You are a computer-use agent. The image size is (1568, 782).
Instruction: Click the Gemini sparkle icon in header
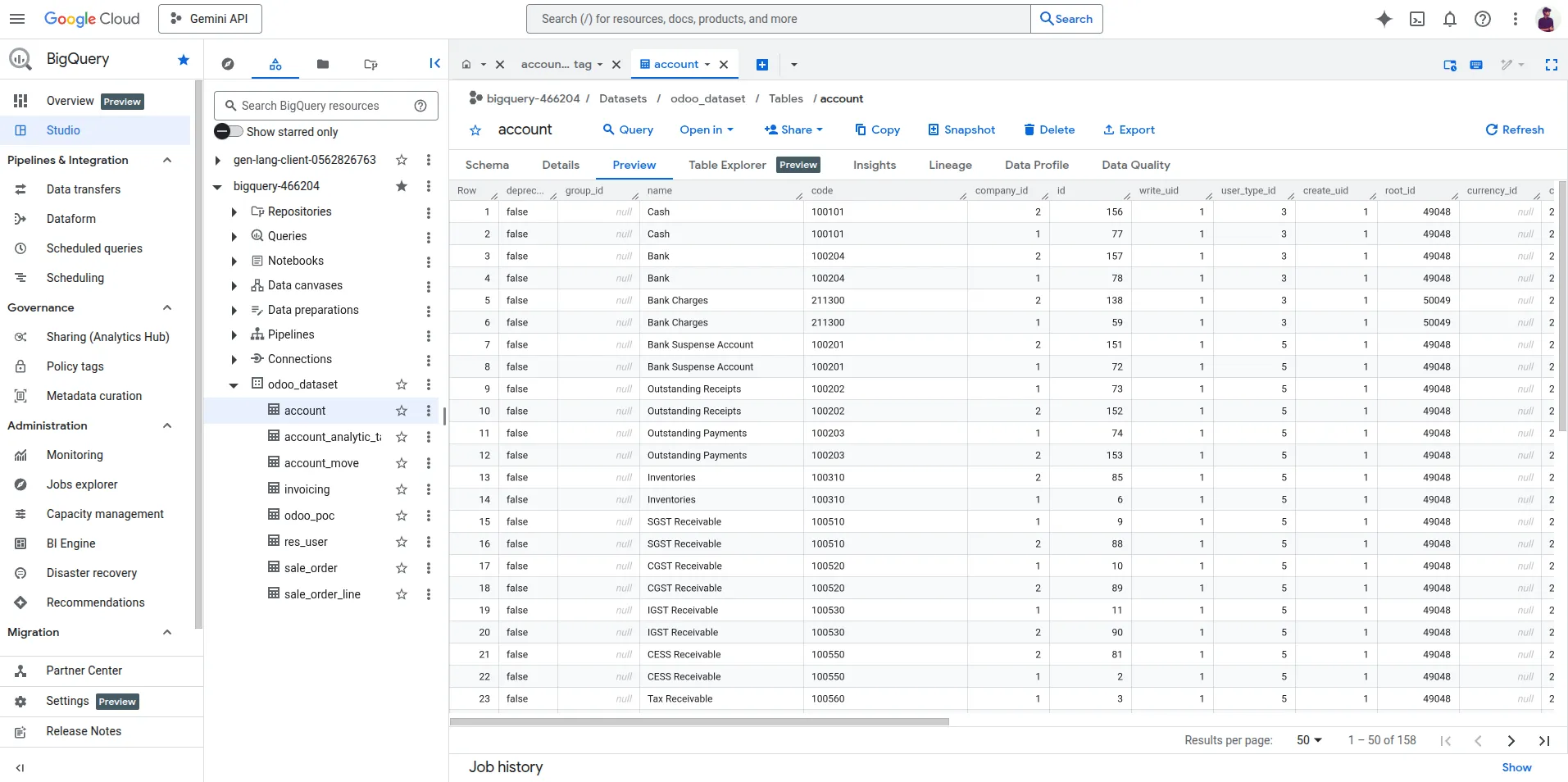click(1384, 19)
